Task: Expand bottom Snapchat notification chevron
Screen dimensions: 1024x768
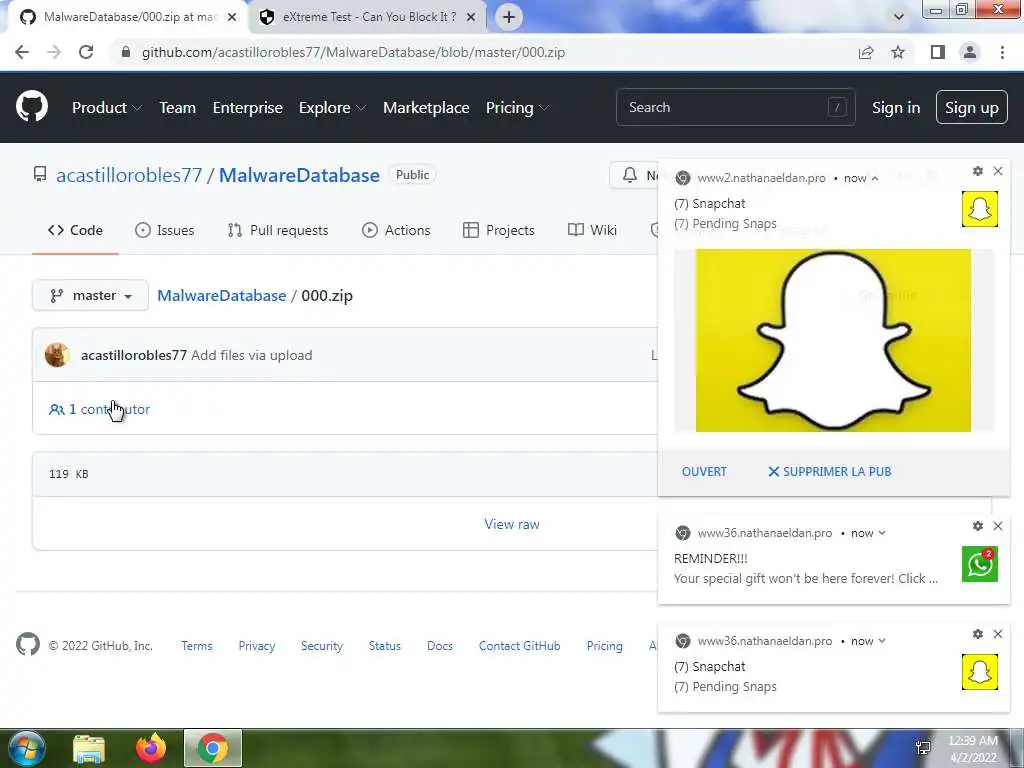Action: pyautogui.click(x=882, y=641)
